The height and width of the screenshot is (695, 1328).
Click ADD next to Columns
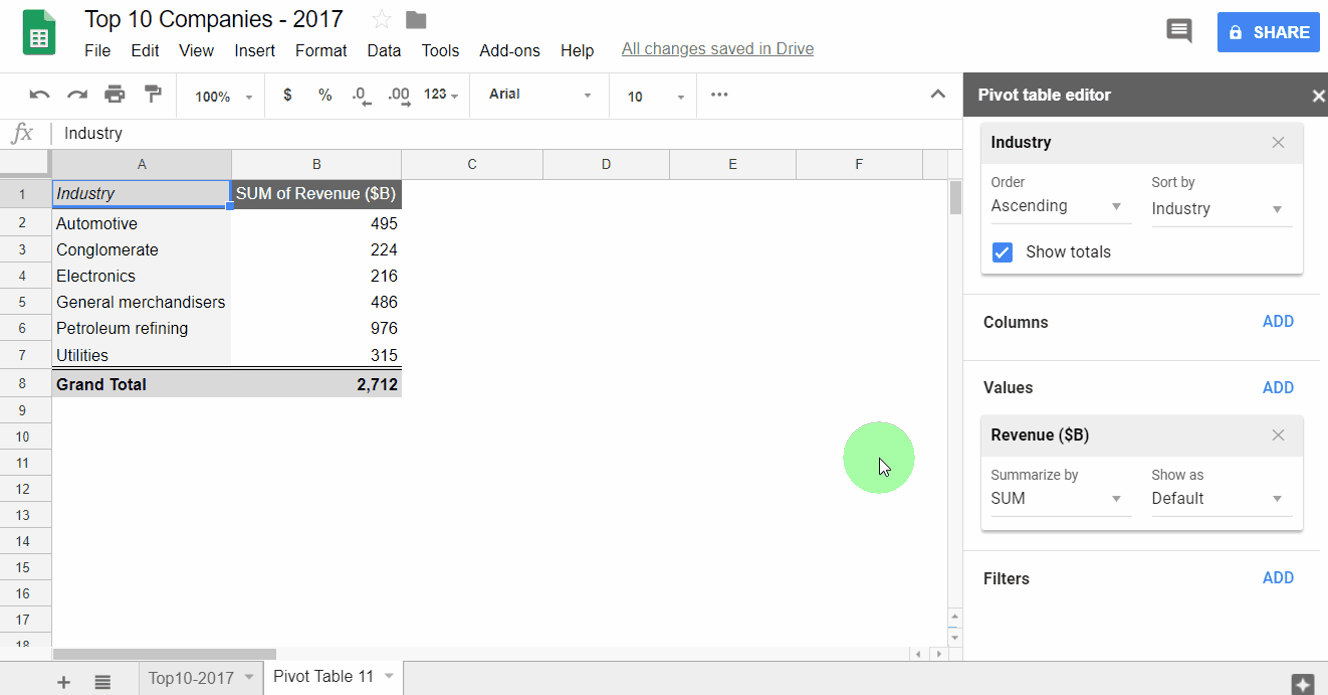point(1278,321)
